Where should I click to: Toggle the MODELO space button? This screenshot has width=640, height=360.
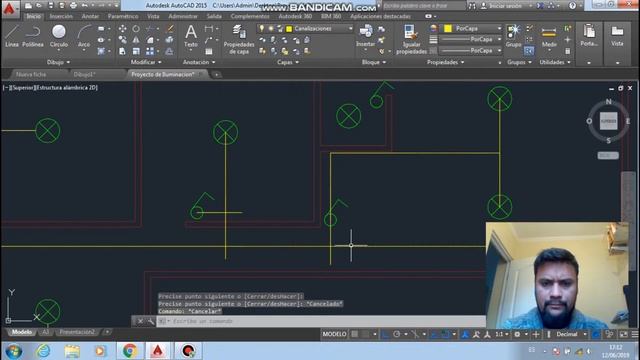[334, 334]
